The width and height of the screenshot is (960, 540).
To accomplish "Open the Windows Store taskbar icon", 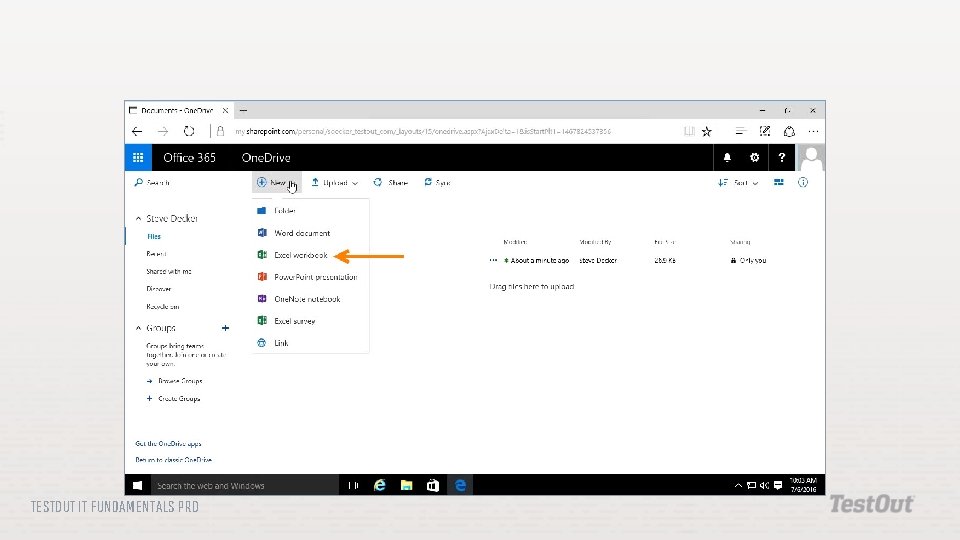I will coord(433,486).
